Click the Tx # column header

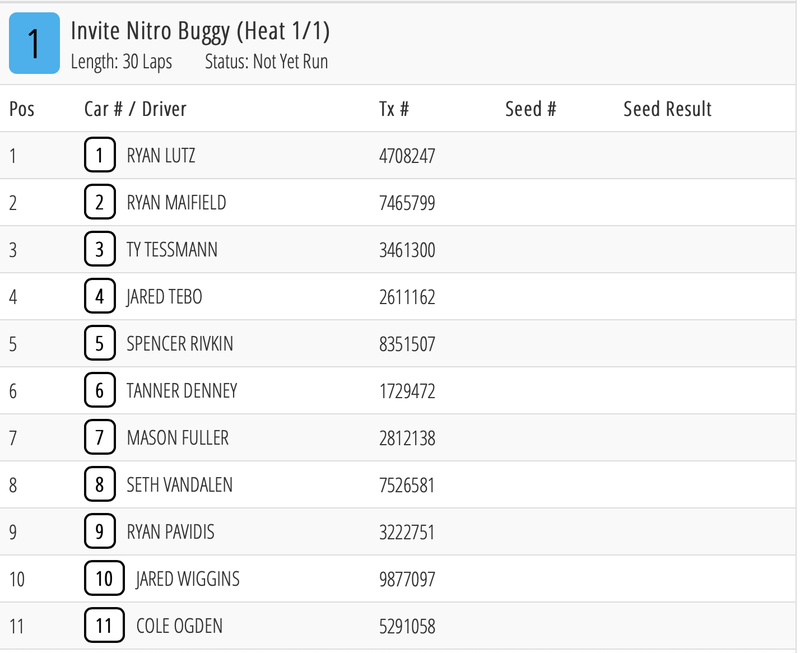click(x=394, y=109)
